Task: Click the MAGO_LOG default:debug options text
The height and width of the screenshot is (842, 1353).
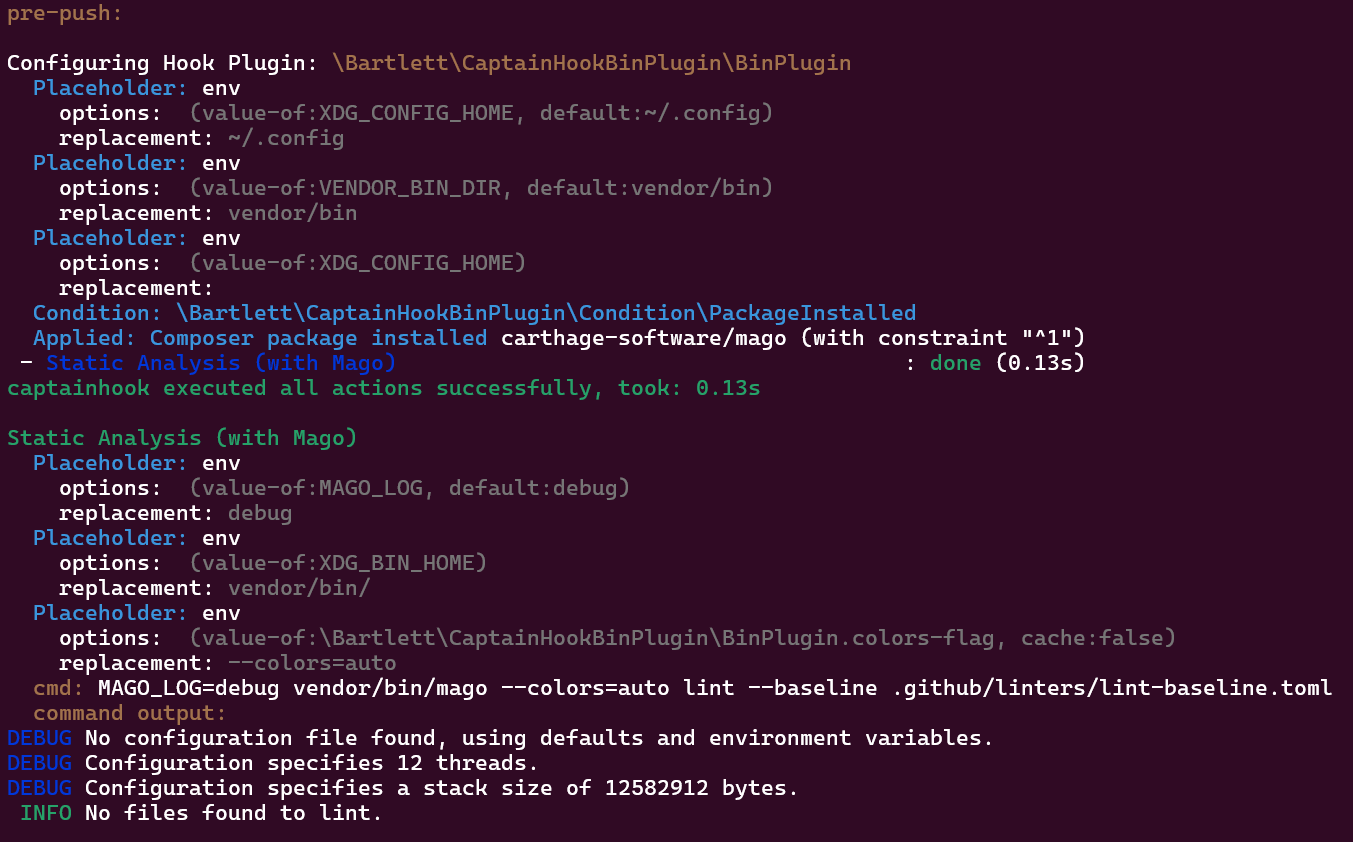Action: 409,488
